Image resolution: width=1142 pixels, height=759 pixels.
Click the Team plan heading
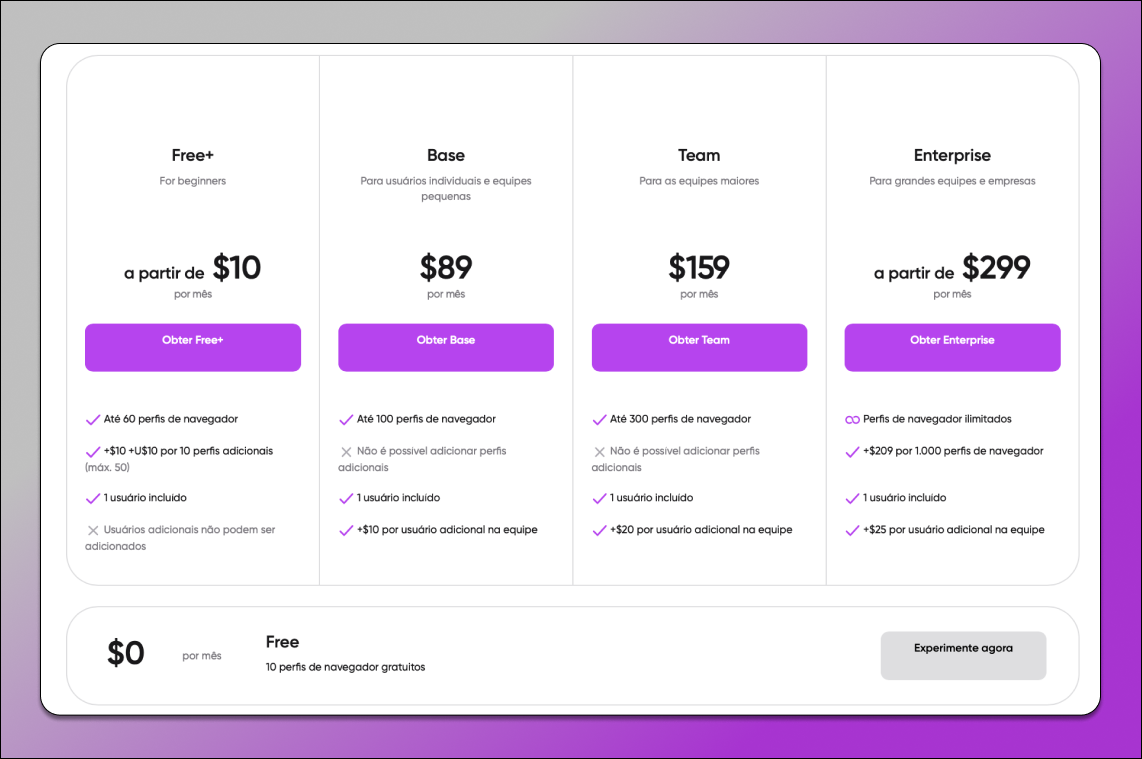point(699,155)
